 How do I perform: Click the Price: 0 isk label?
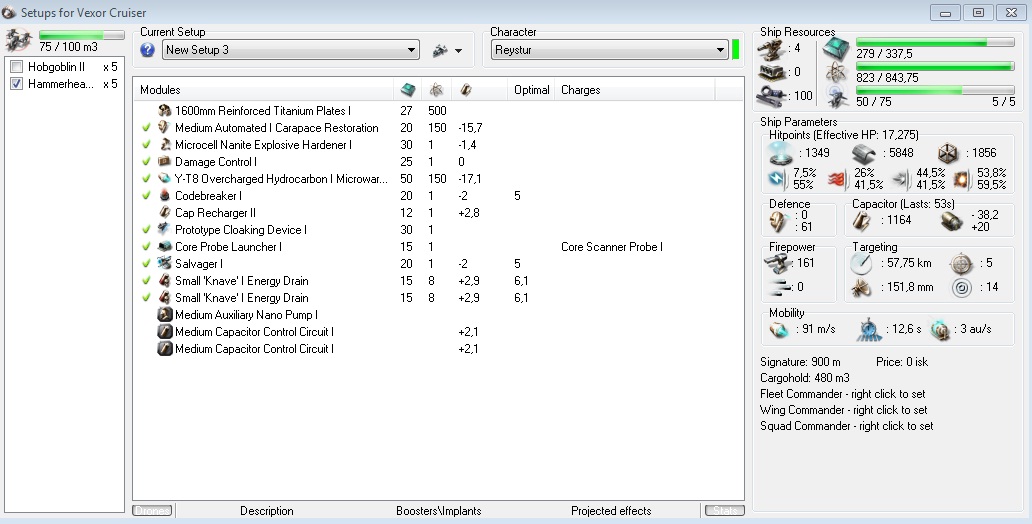[902, 362]
